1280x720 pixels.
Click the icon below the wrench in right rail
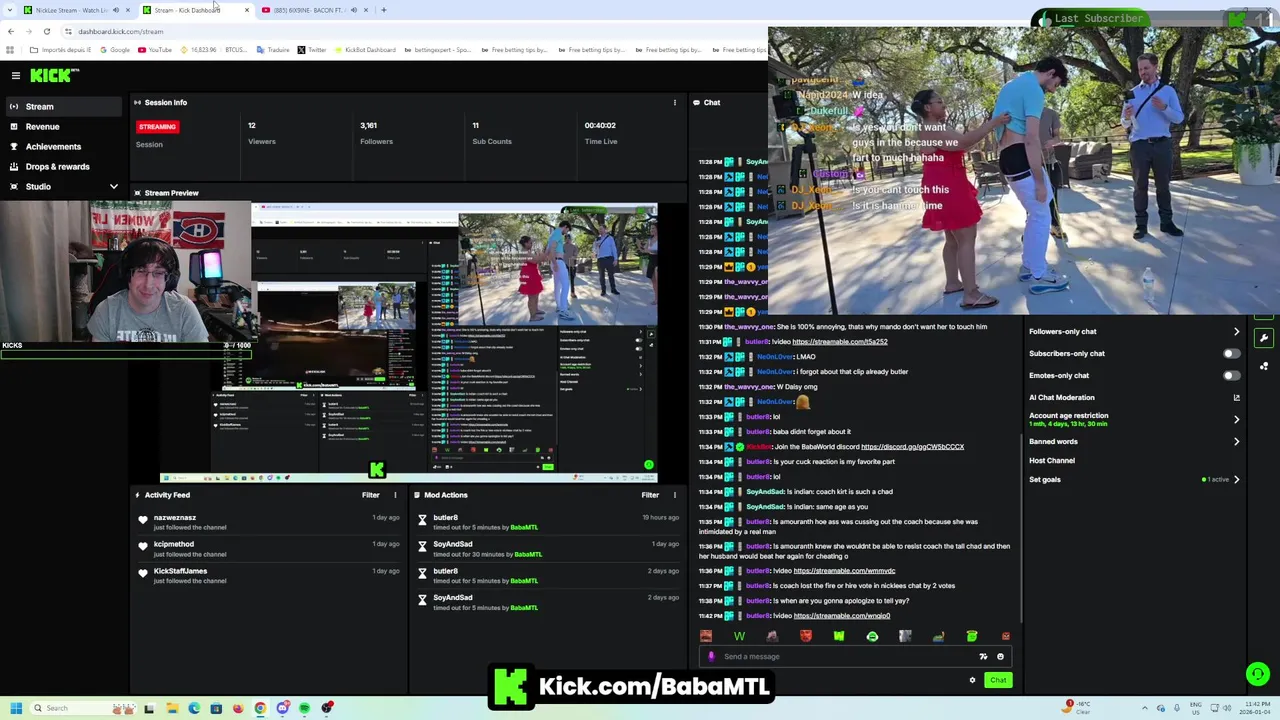[x=1264, y=366]
